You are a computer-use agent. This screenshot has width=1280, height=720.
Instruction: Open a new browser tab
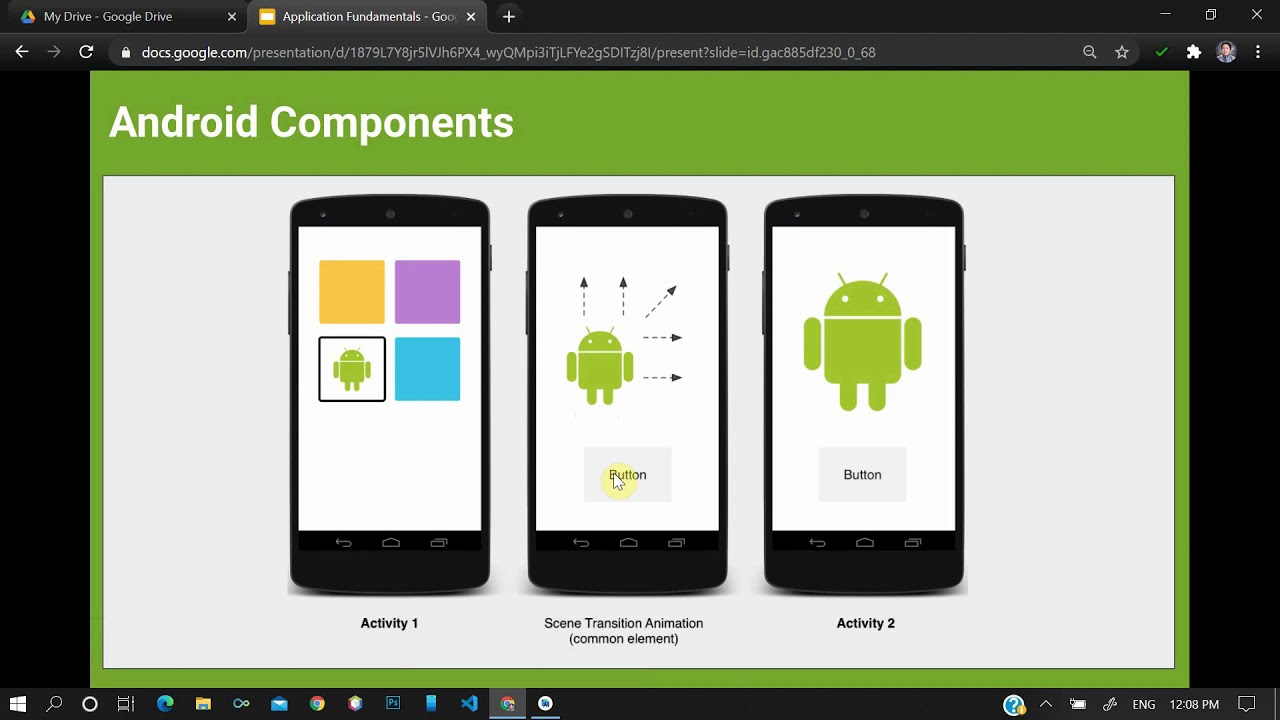point(508,16)
